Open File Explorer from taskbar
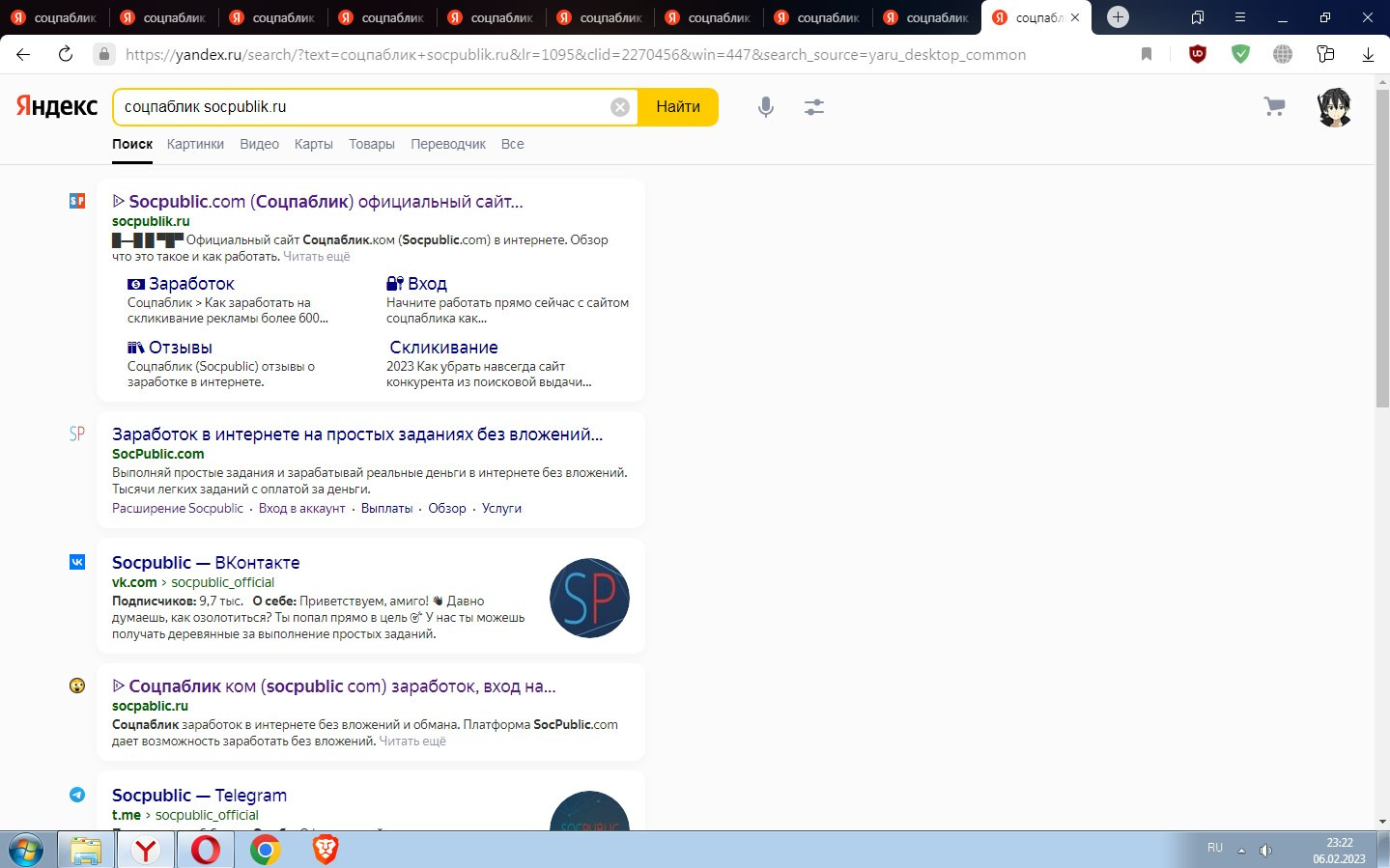 pos(85,850)
